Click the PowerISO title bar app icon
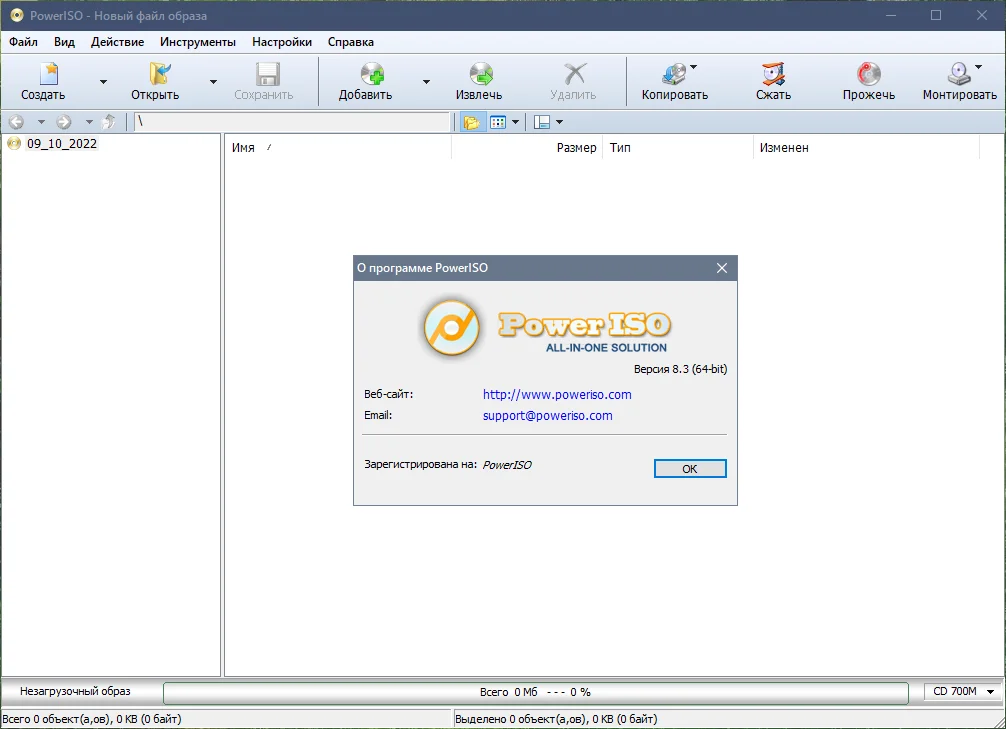 click(x=17, y=15)
